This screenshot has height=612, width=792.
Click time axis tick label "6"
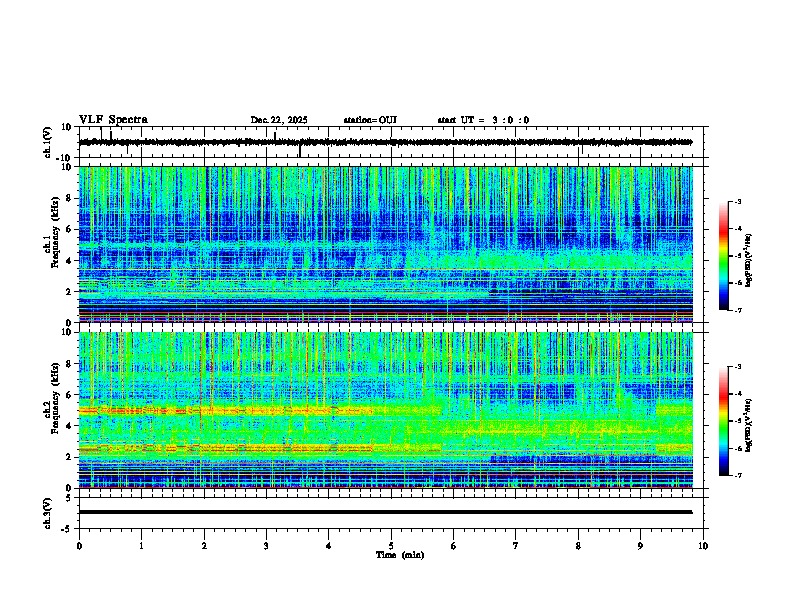click(454, 546)
